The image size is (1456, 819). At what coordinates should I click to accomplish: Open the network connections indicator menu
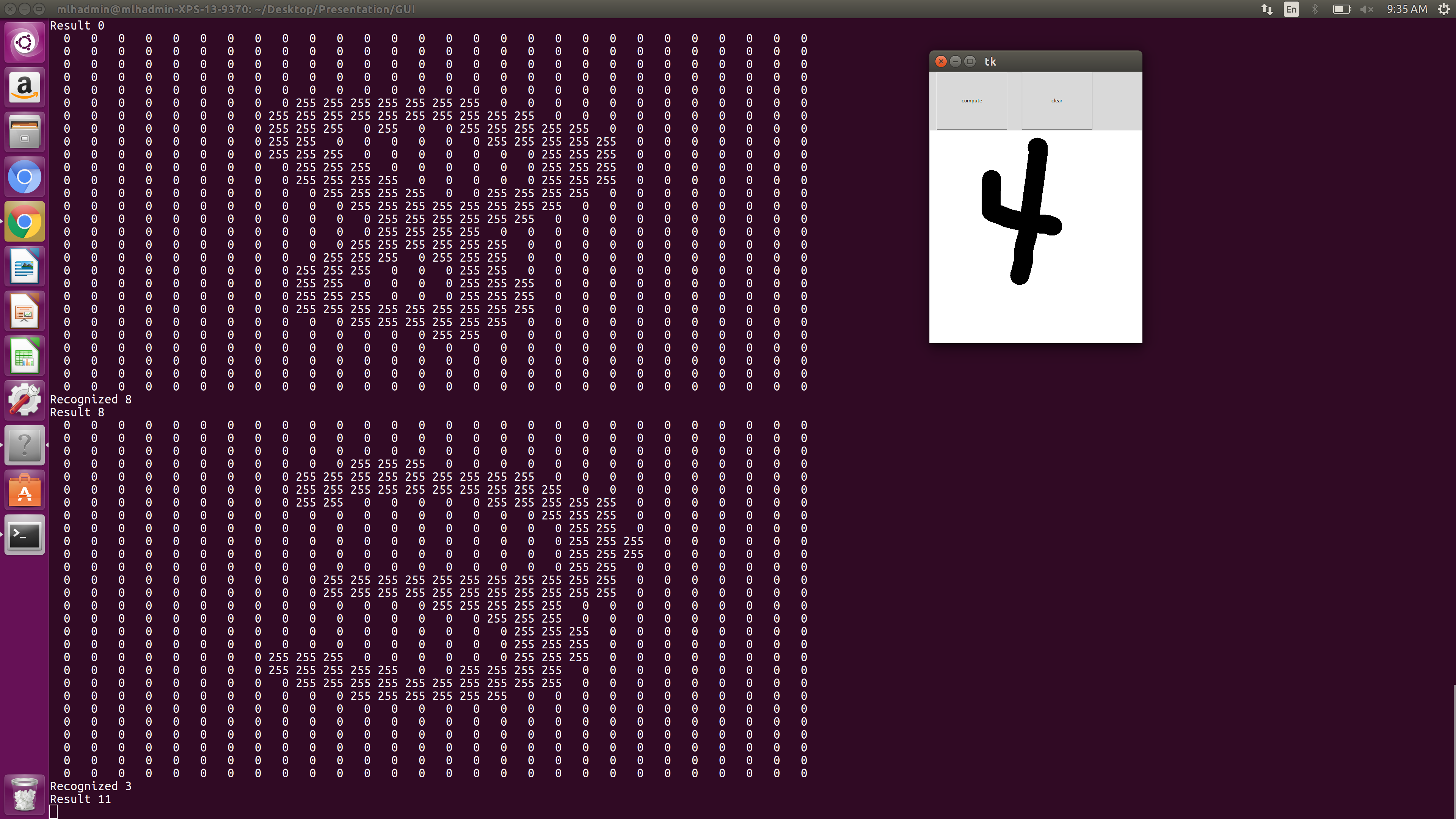[x=1267, y=9]
